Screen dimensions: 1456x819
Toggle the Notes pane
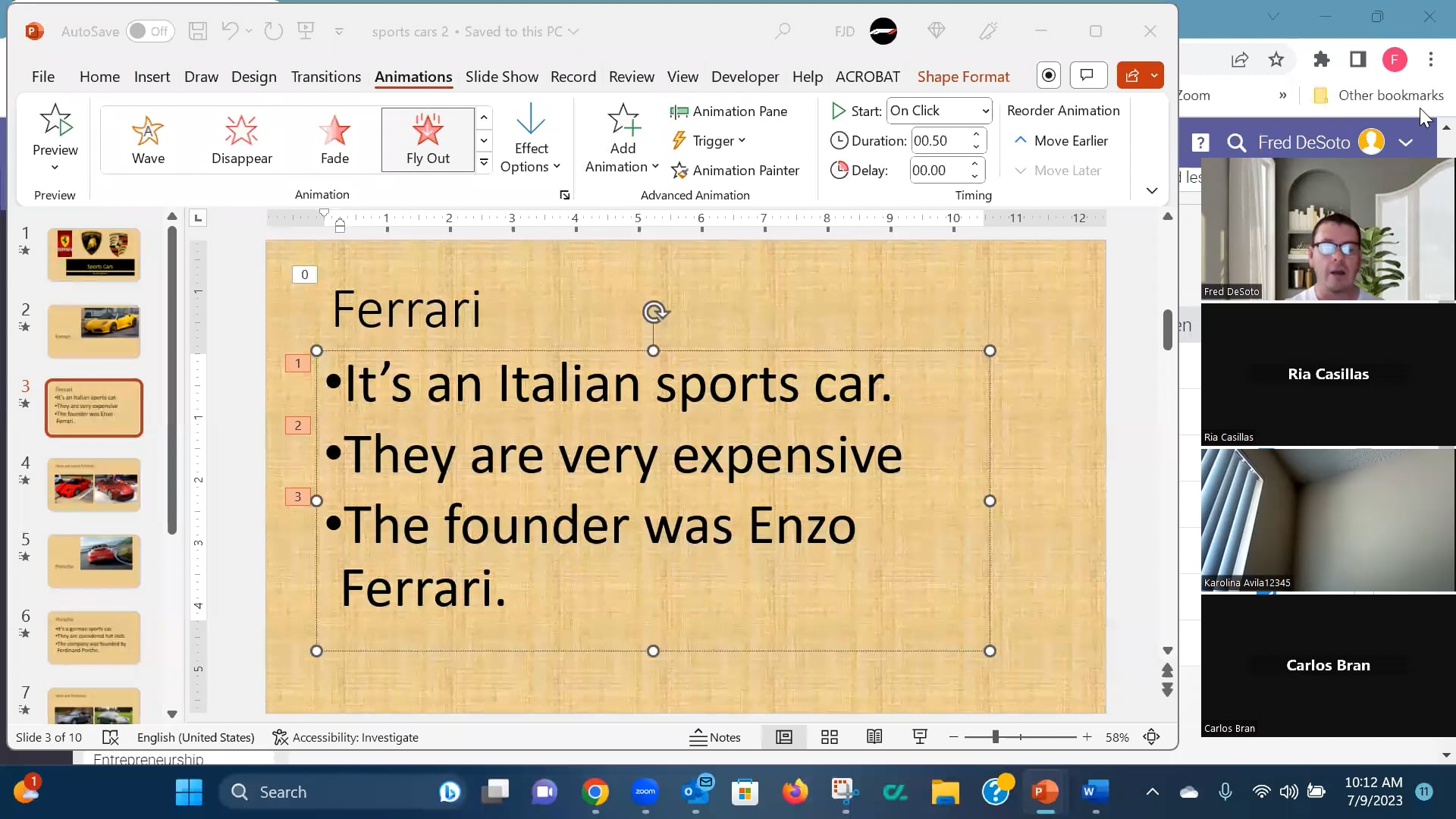point(714,737)
